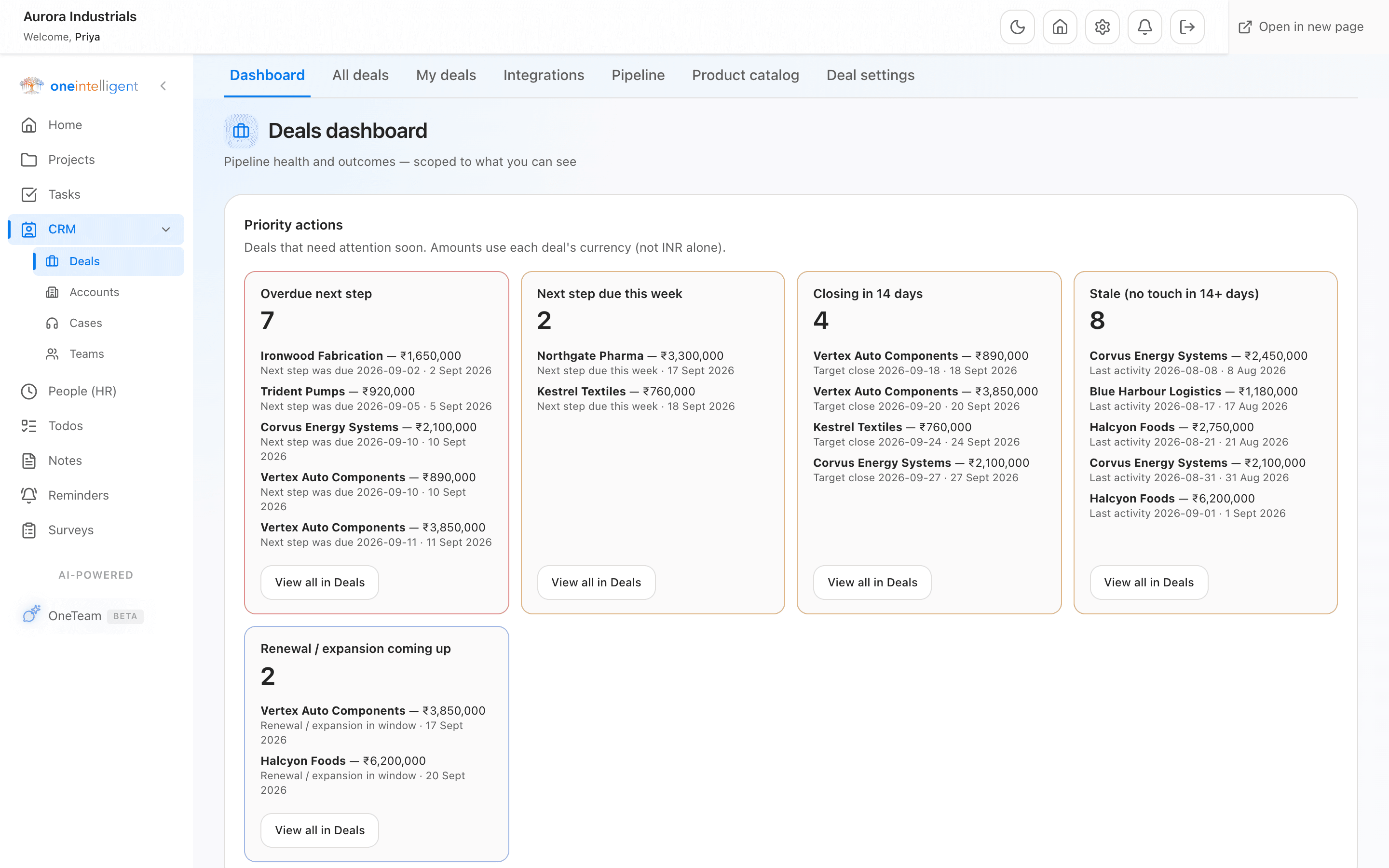
Task: Switch to Integrations tab
Action: point(544,75)
